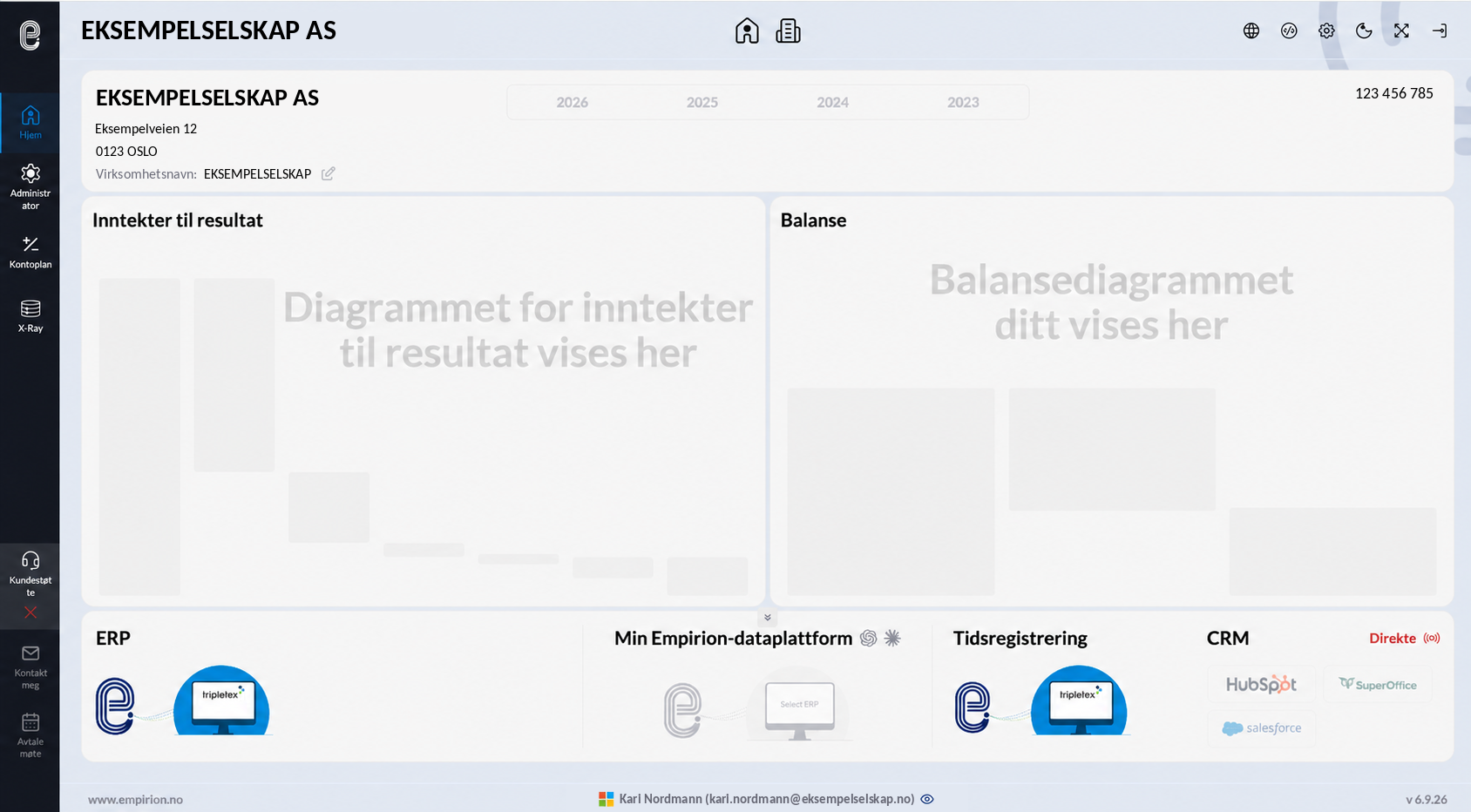The height and width of the screenshot is (812, 1471).
Task: Edit Virksomhetsnavn with pencil icon
Action: click(328, 173)
